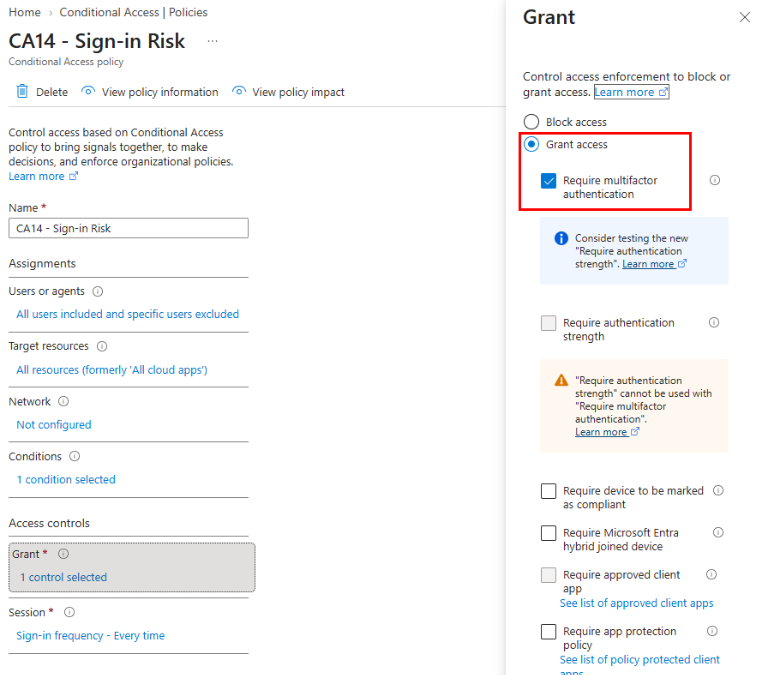Select the Block access radio button
This screenshot has width=759, height=675.
point(531,122)
